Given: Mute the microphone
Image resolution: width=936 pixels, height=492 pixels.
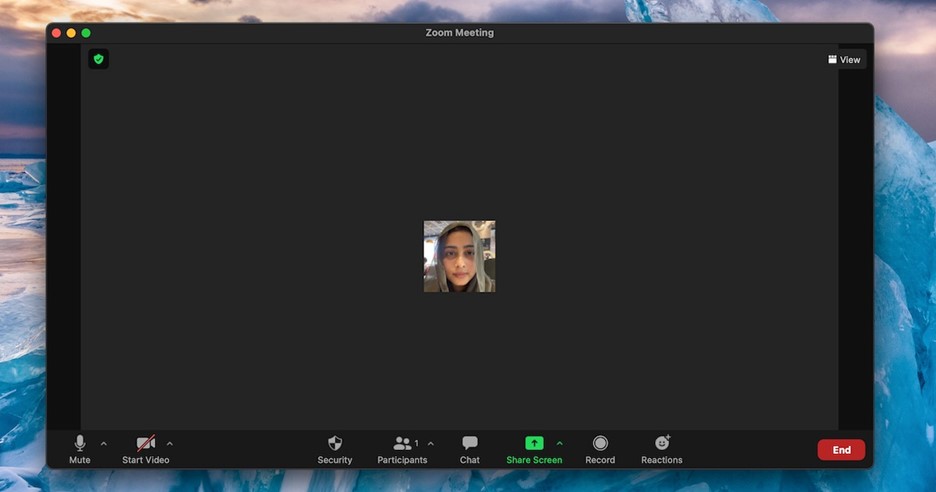Looking at the screenshot, I should (79, 450).
